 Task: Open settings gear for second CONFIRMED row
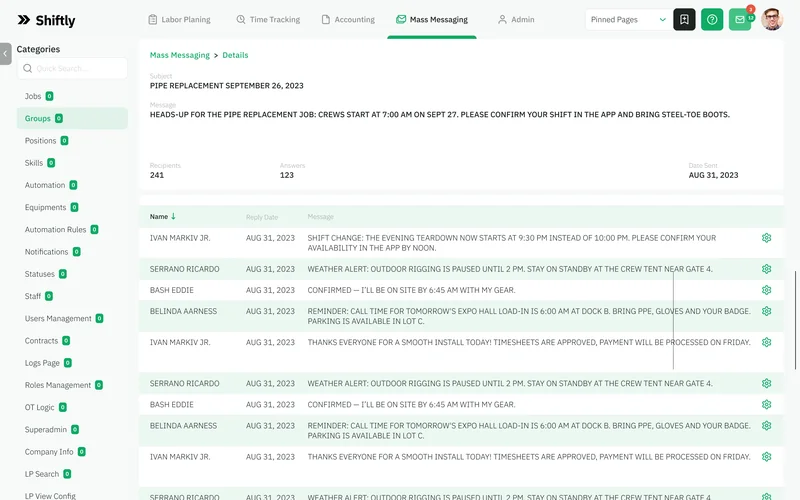[766, 405]
